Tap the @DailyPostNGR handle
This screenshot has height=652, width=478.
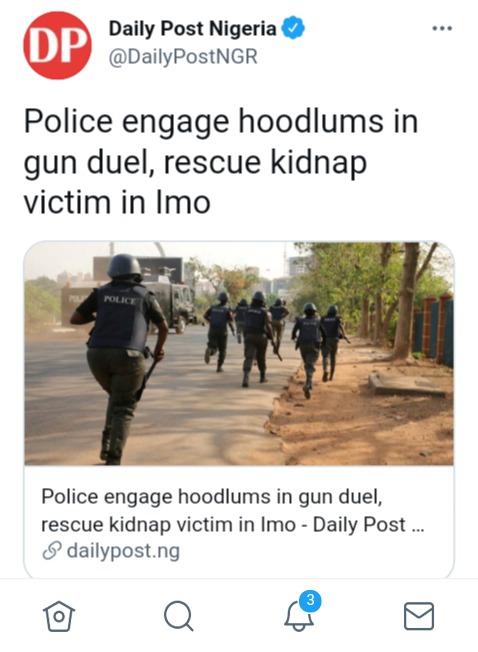pyautogui.click(x=183, y=57)
